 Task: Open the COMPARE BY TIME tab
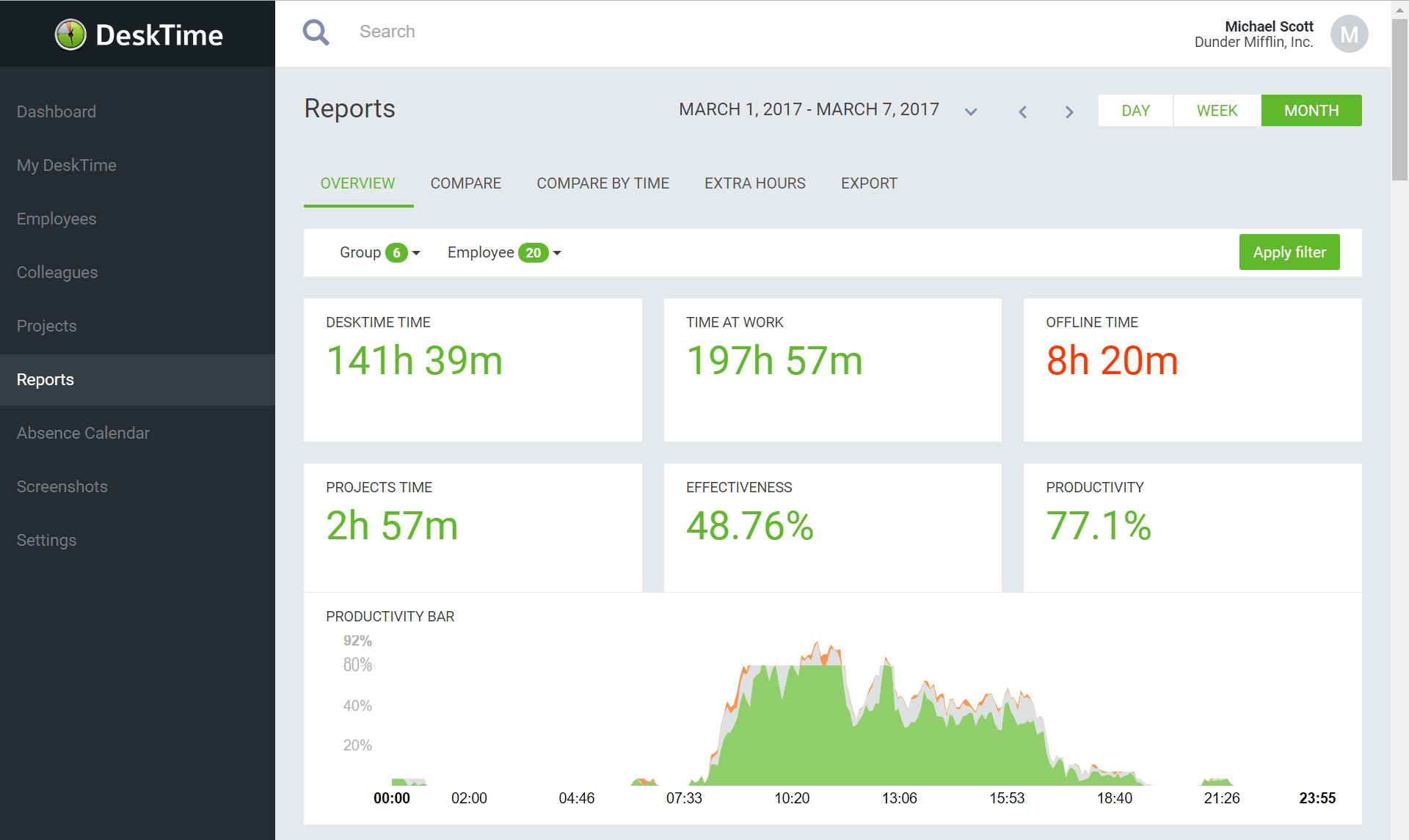point(602,183)
